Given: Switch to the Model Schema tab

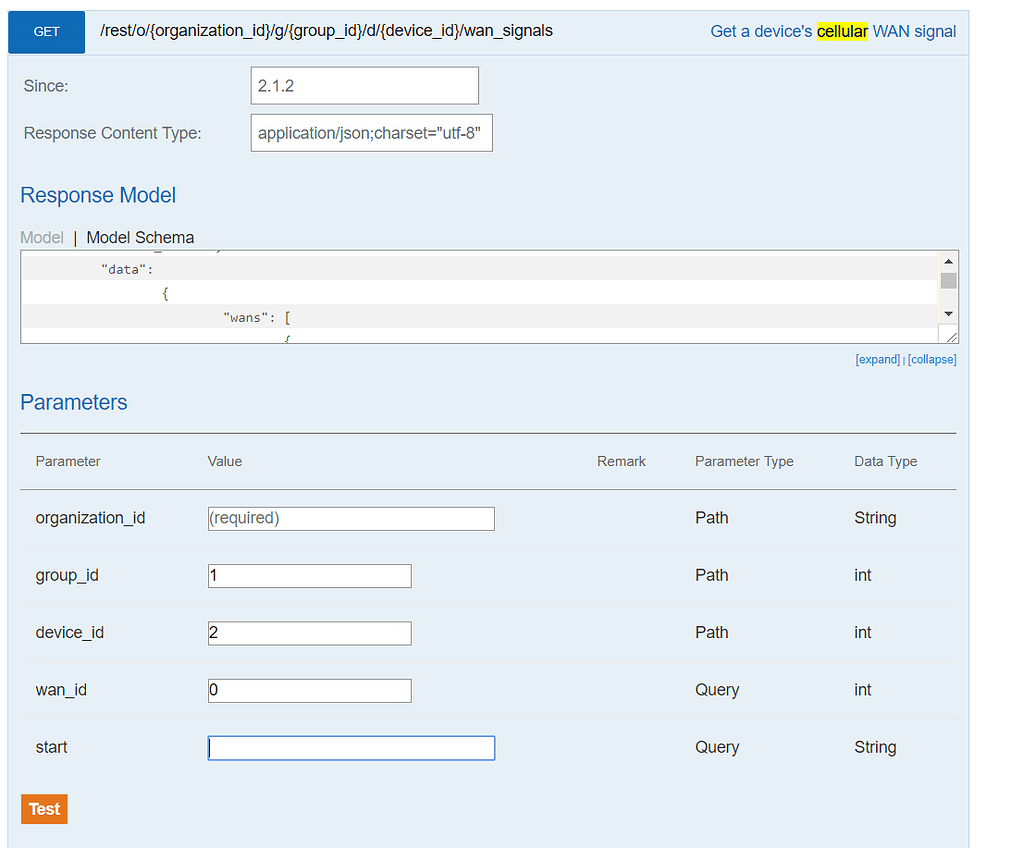Looking at the screenshot, I should (140, 237).
